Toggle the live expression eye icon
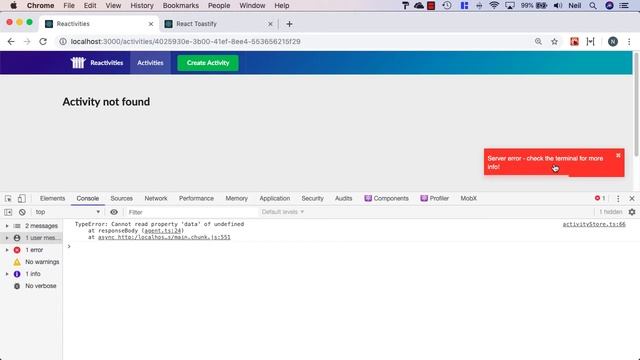Viewport: 640px width, 360px height. point(114,212)
